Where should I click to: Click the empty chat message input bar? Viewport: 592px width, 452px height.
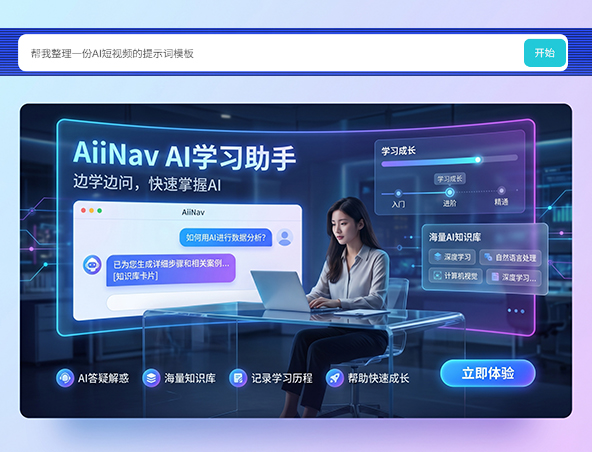pos(181,302)
